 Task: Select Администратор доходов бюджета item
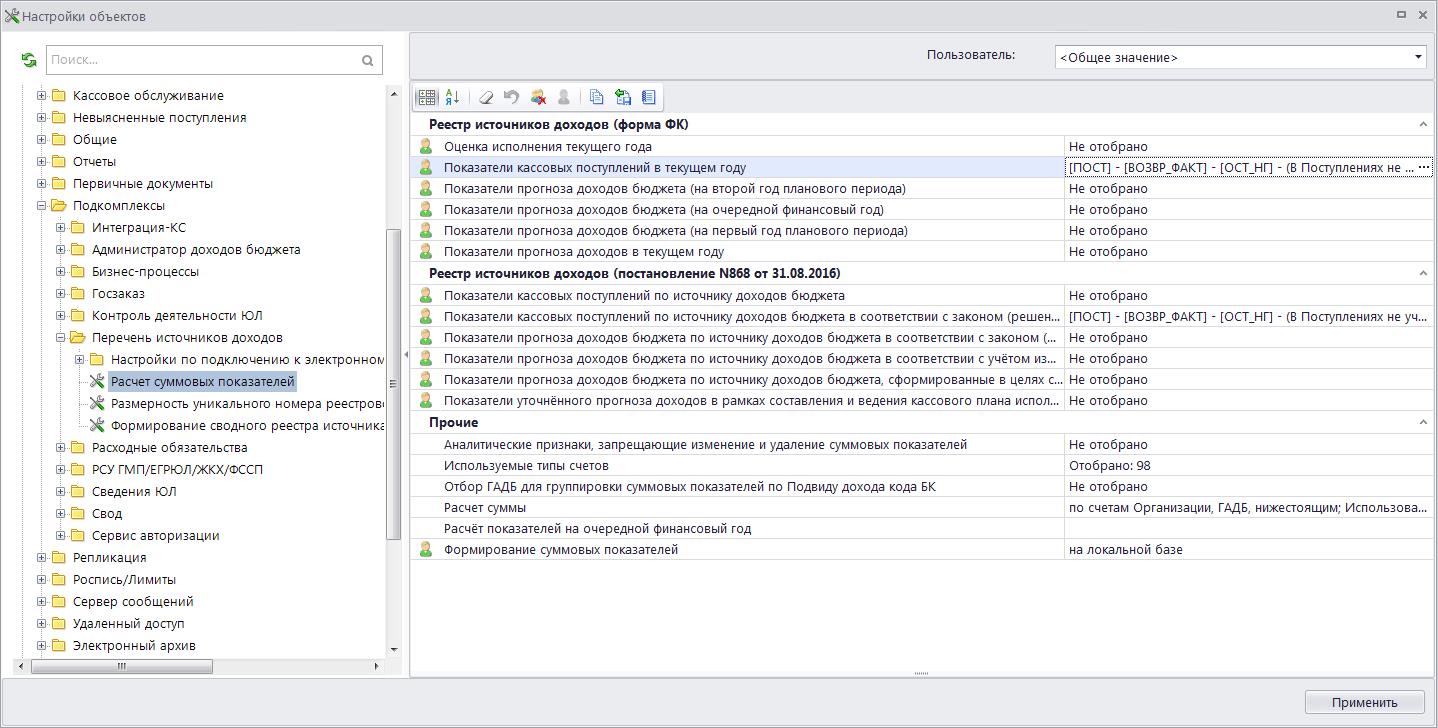[196, 250]
